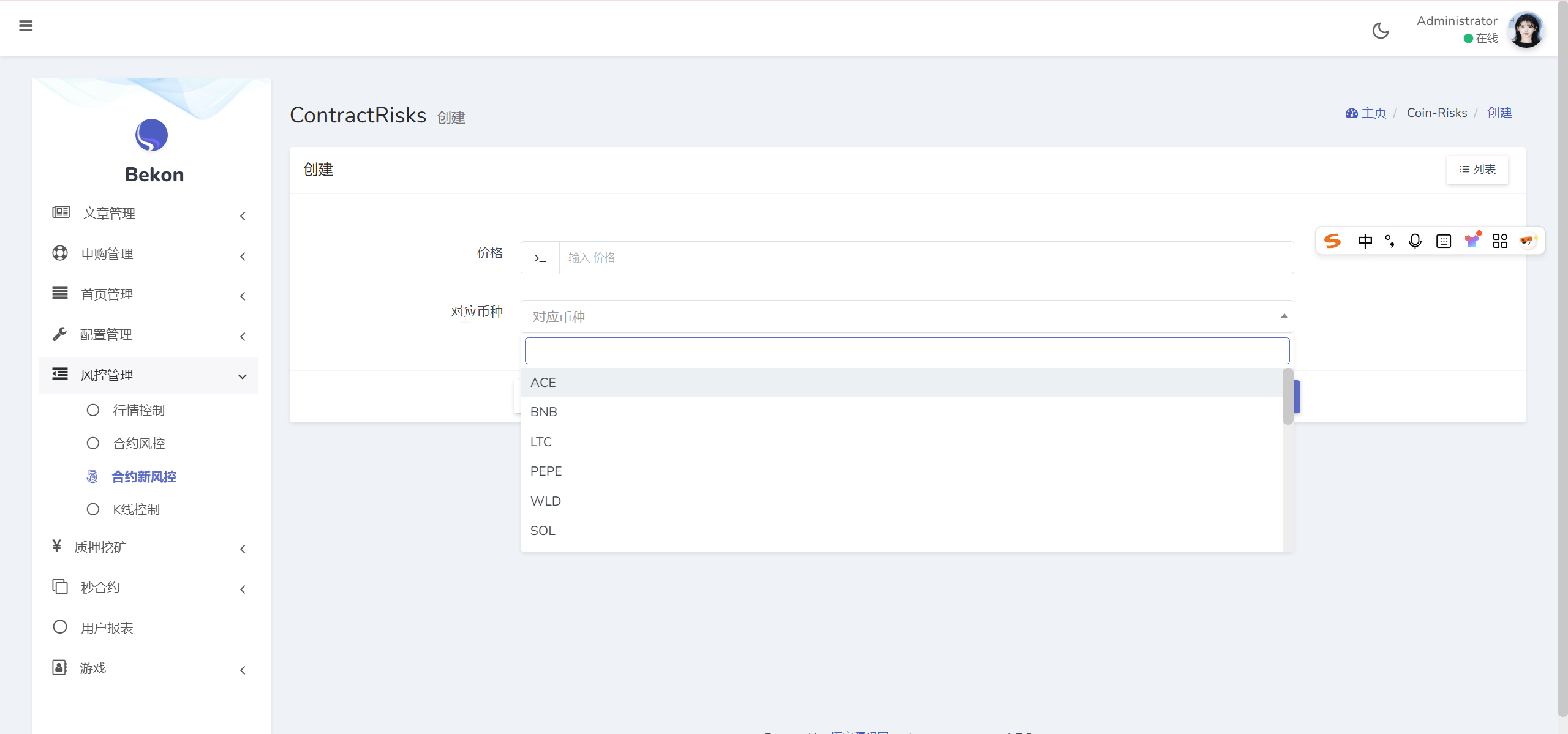
Task: Toggle dark mode with the moon icon
Action: pos(1381,30)
